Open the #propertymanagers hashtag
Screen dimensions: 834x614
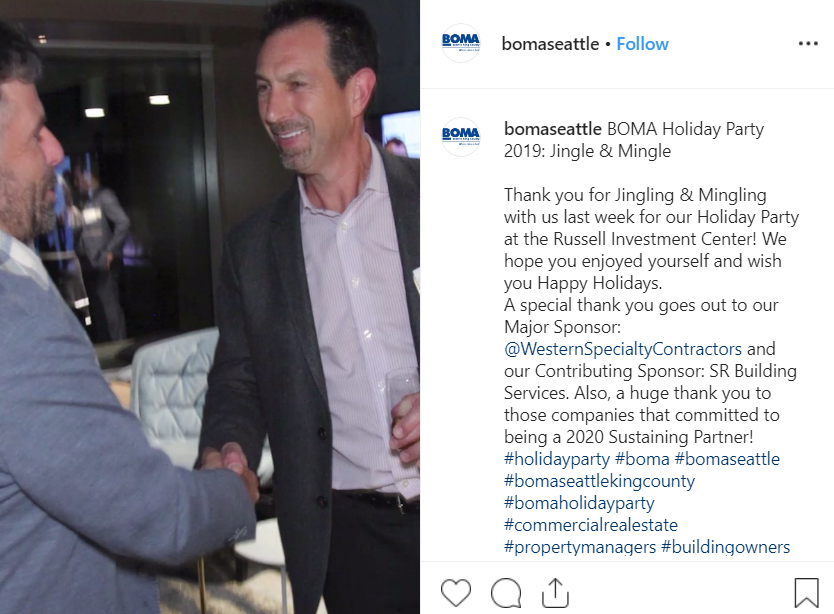(580, 547)
